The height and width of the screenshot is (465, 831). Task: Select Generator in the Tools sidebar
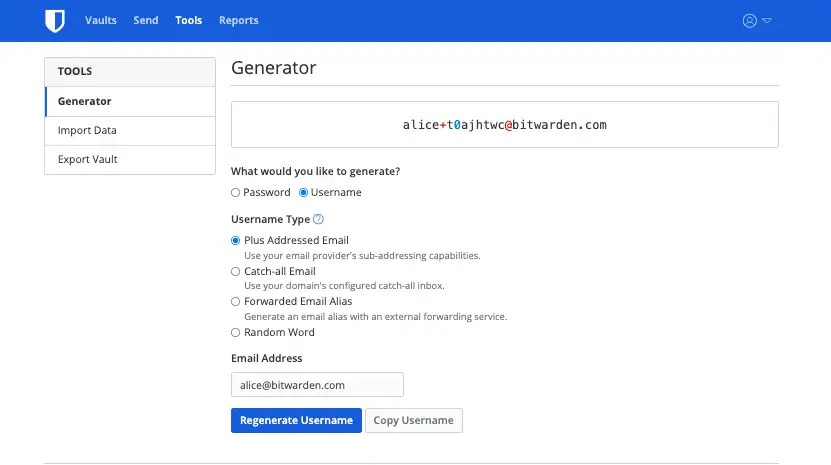click(x=130, y=101)
